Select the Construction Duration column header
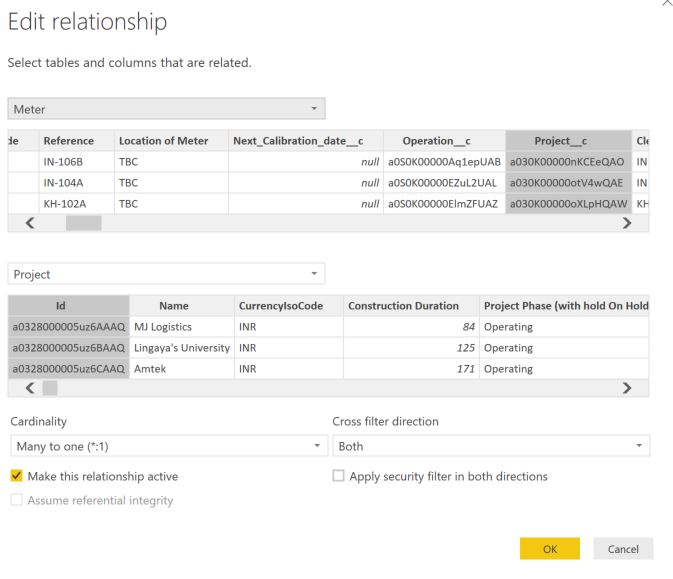Image resolution: width=673 pixels, height=579 pixels. coord(411,306)
